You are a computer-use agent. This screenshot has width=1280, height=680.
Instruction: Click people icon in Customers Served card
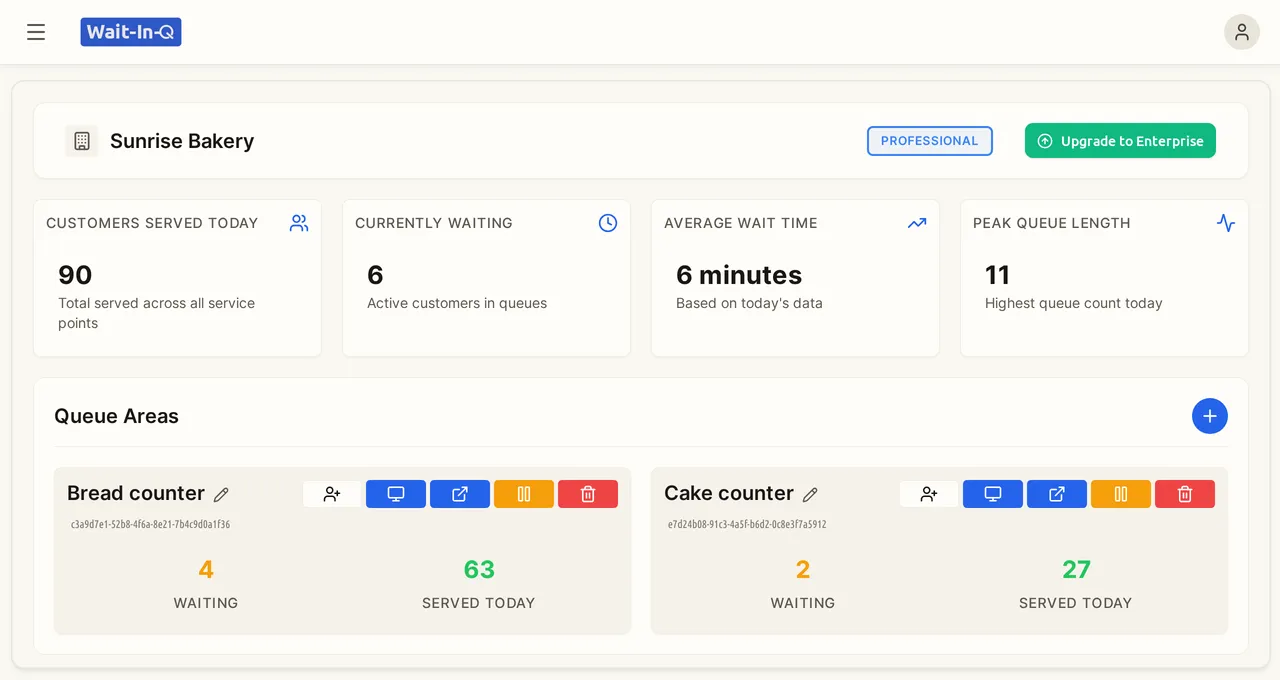(x=299, y=223)
